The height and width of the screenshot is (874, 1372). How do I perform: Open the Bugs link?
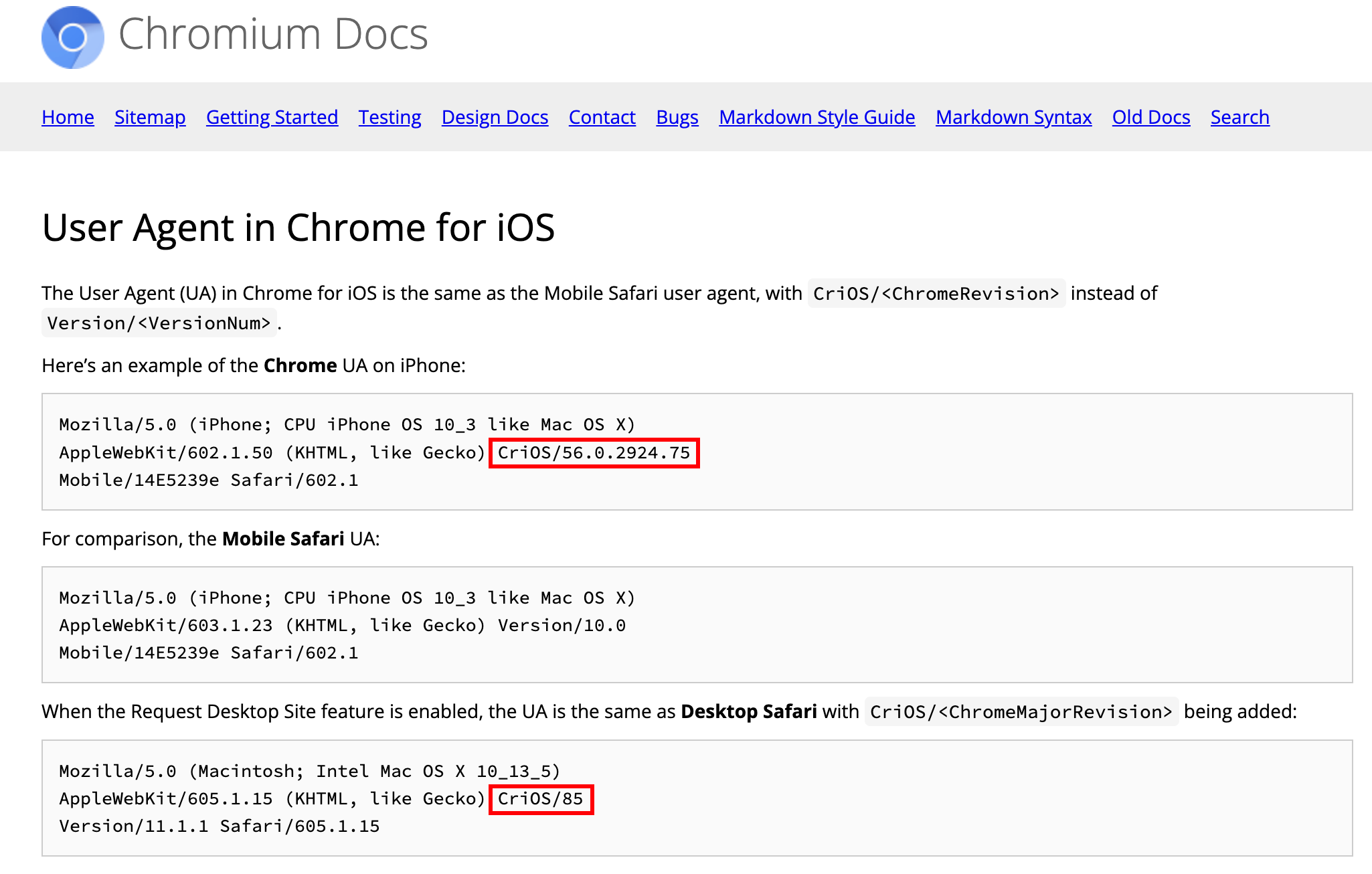tap(677, 117)
